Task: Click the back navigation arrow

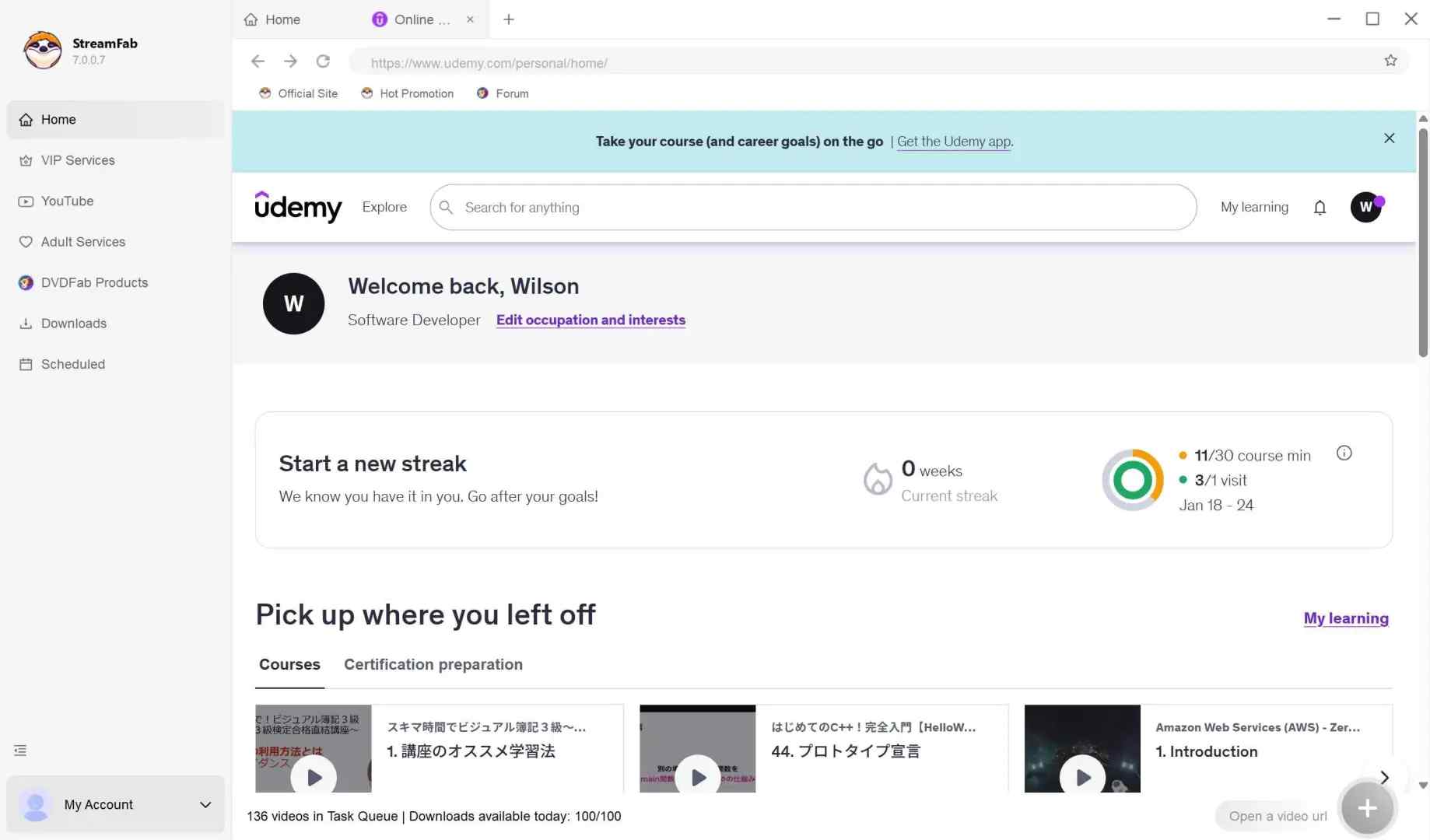Action: point(258,61)
